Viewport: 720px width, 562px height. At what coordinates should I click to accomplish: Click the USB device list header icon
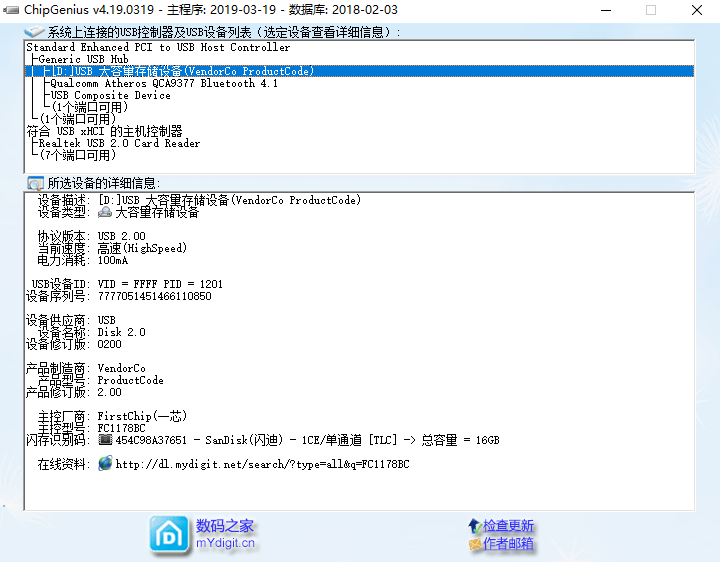click(34, 32)
